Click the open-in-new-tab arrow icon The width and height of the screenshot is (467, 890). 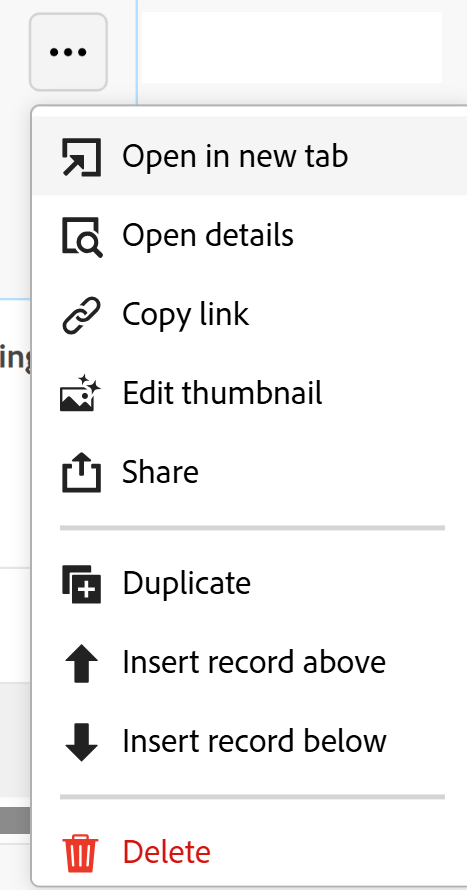(x=81, y=157)
